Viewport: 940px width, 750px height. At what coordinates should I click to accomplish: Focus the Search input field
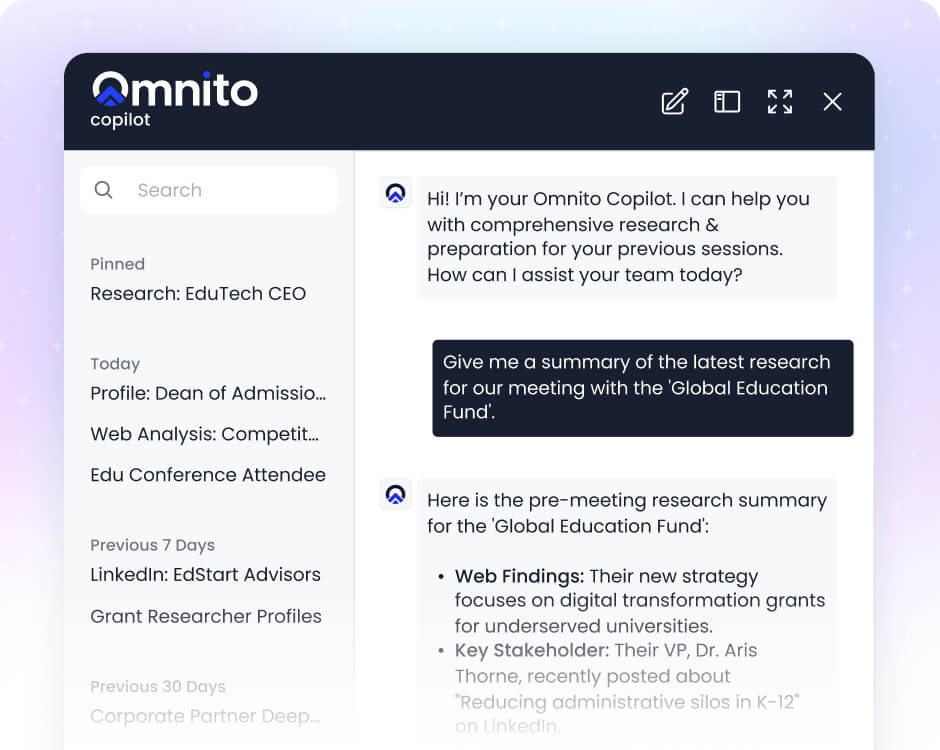coord(209,190)
